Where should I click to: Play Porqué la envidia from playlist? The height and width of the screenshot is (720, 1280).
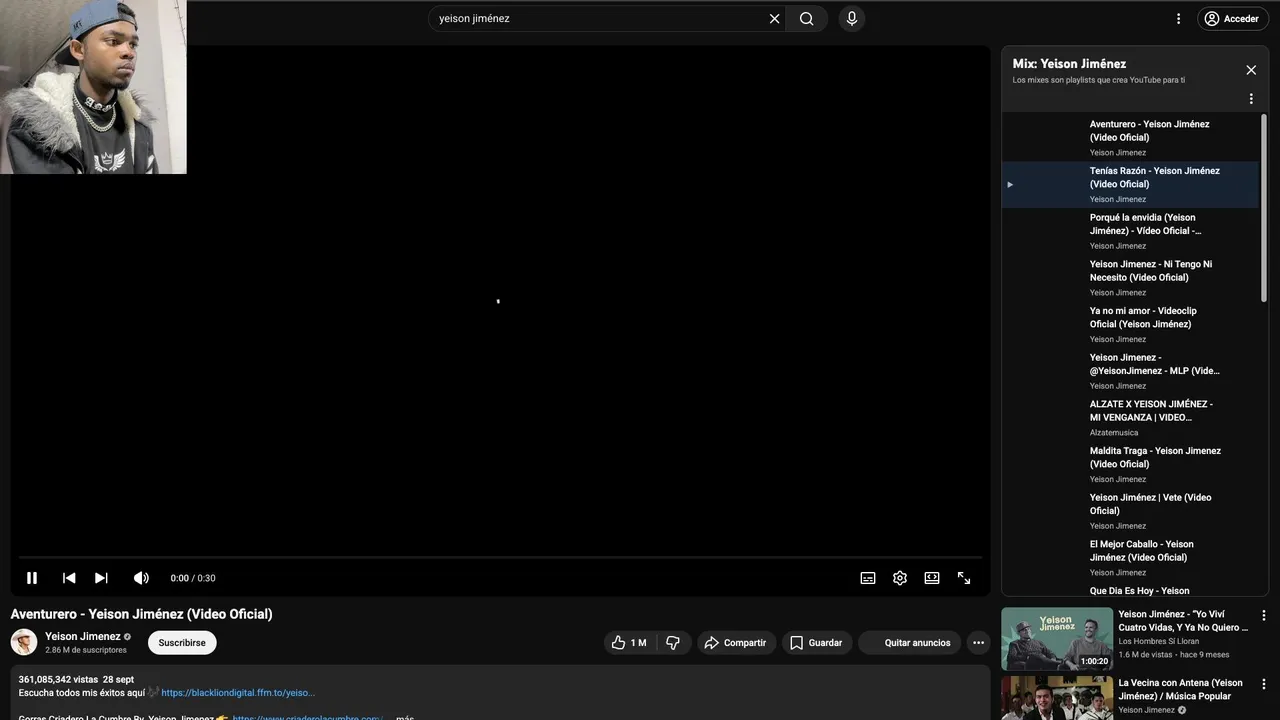click(x=1130, y=231)
